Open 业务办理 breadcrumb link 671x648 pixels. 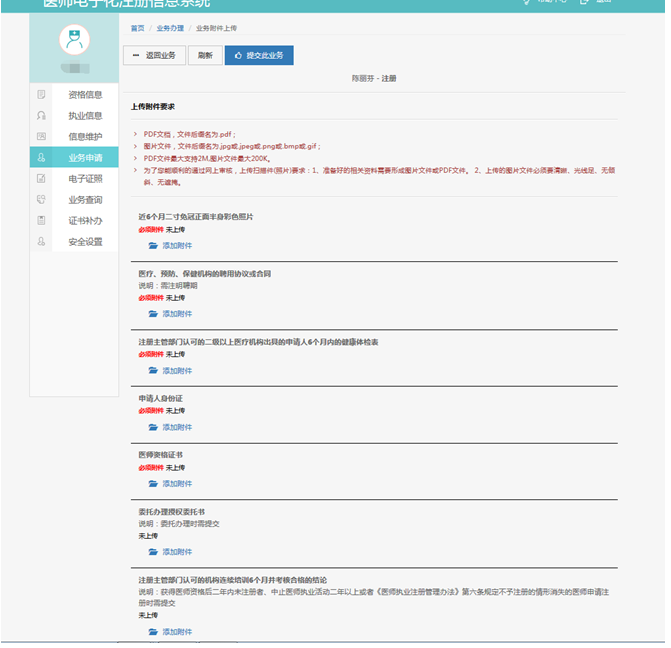point(170,28)
